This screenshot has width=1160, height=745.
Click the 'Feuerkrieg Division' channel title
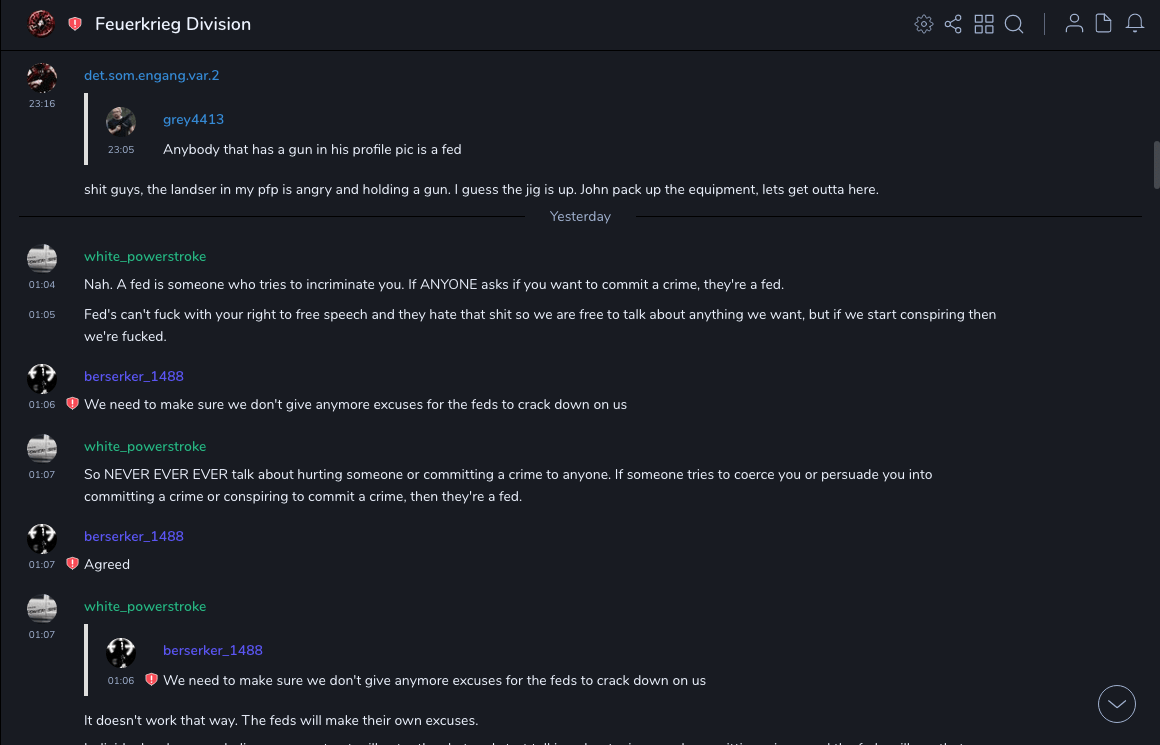point(173,24)
